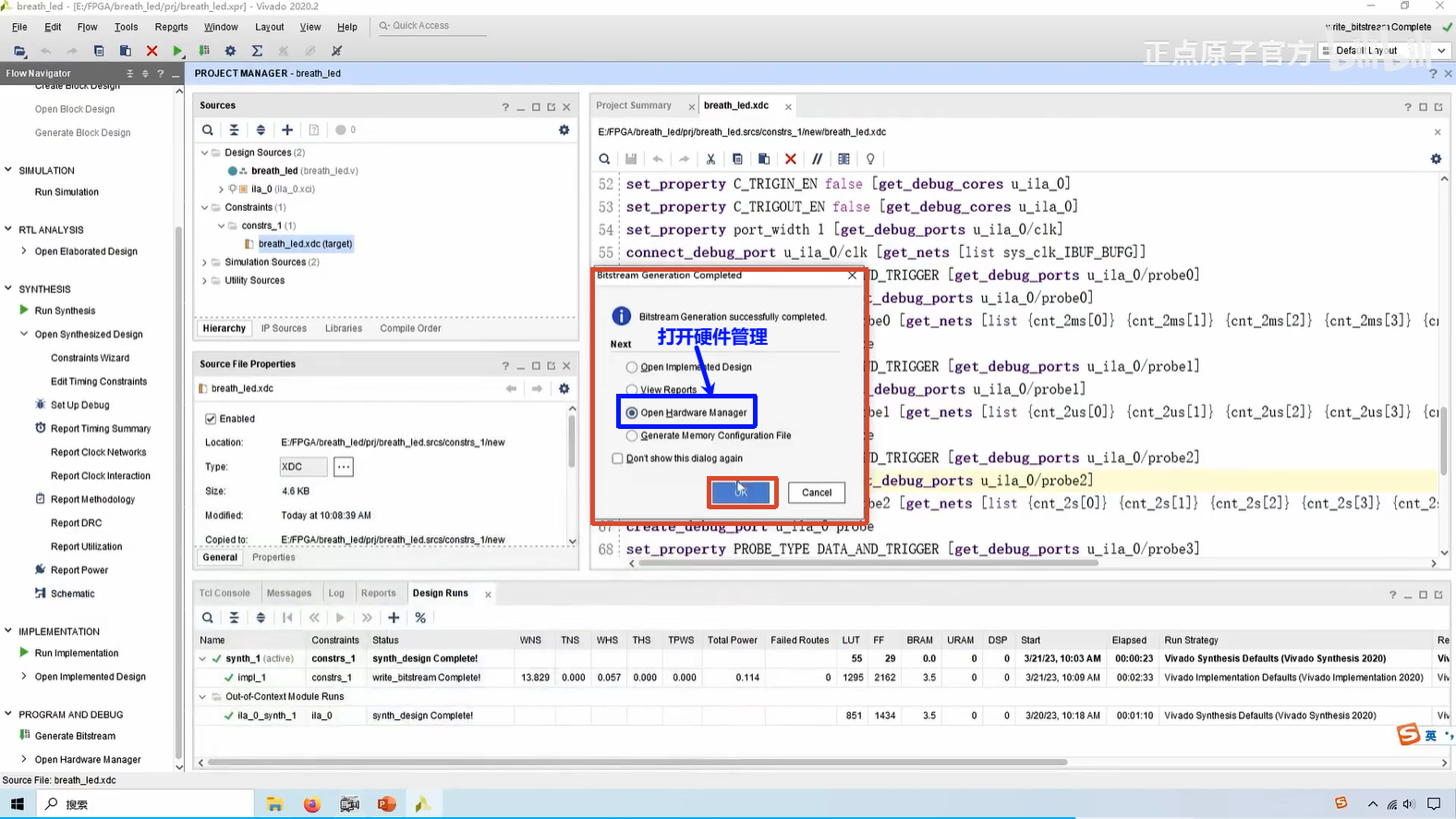Collapse Open Synthesized Design item

coord(24,334)
